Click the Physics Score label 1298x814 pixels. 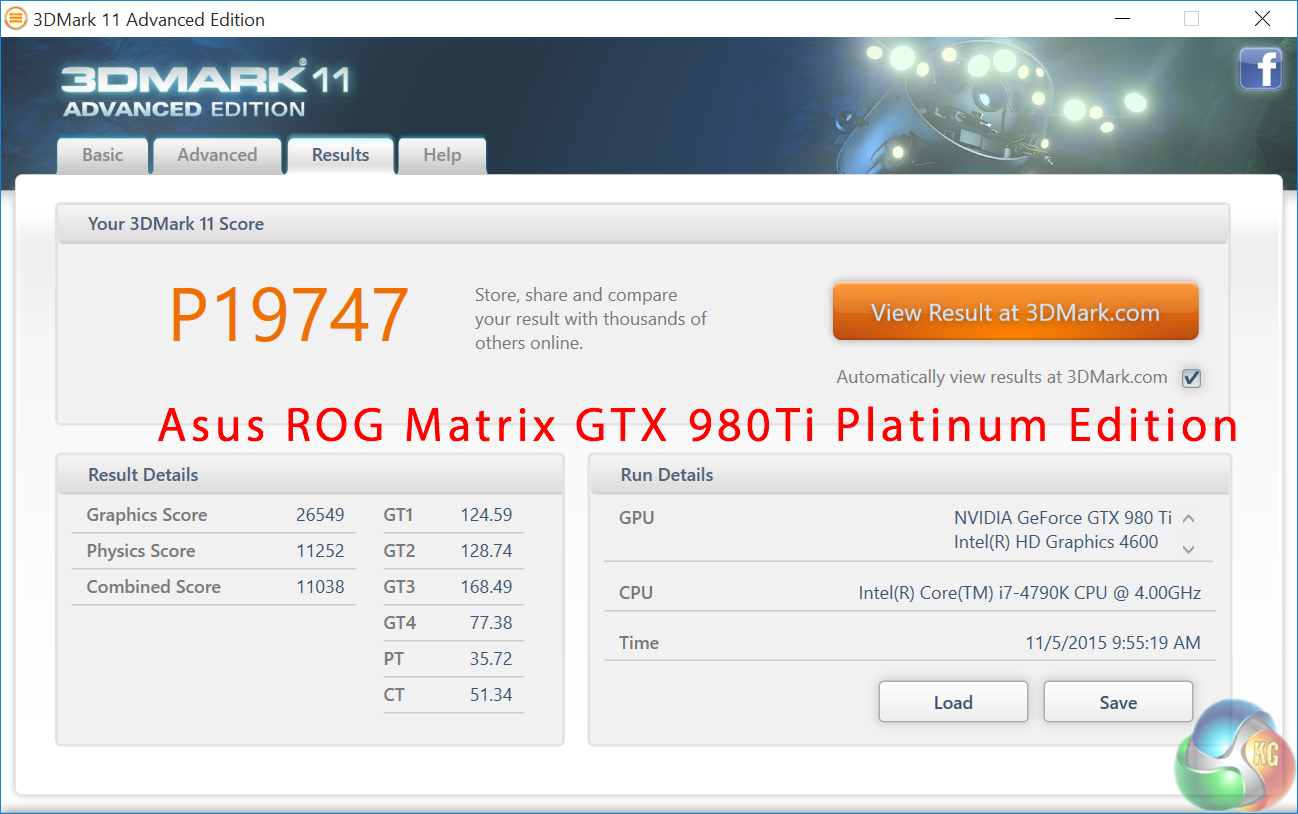[141, 551]
